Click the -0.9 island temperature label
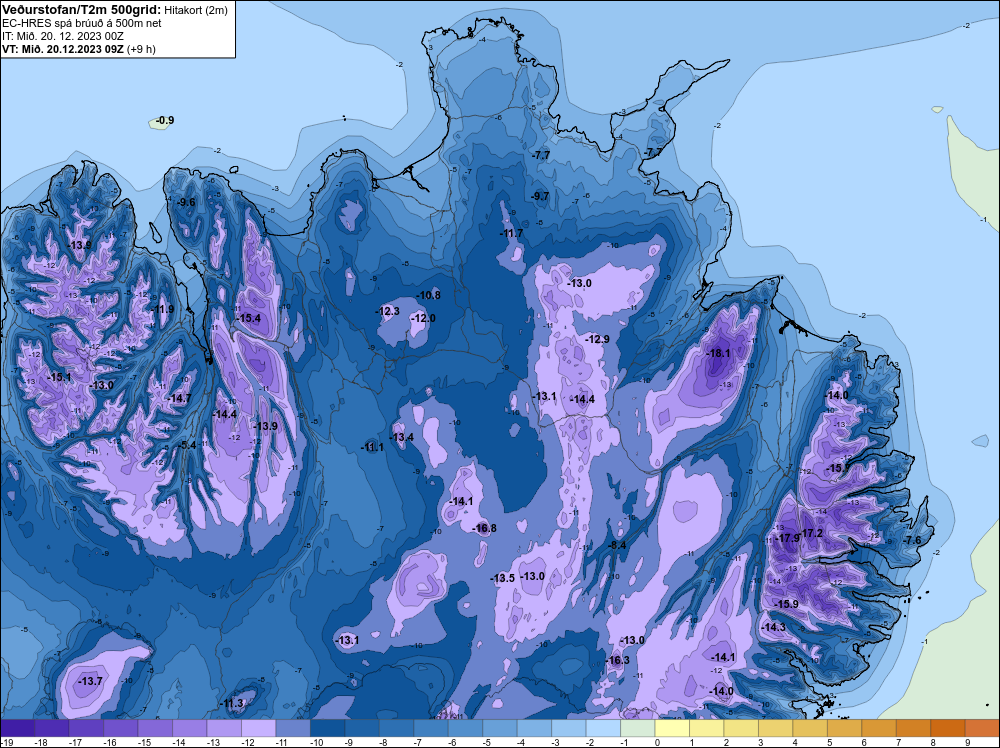Screen dimensions: 1000x748 [165, 121]
